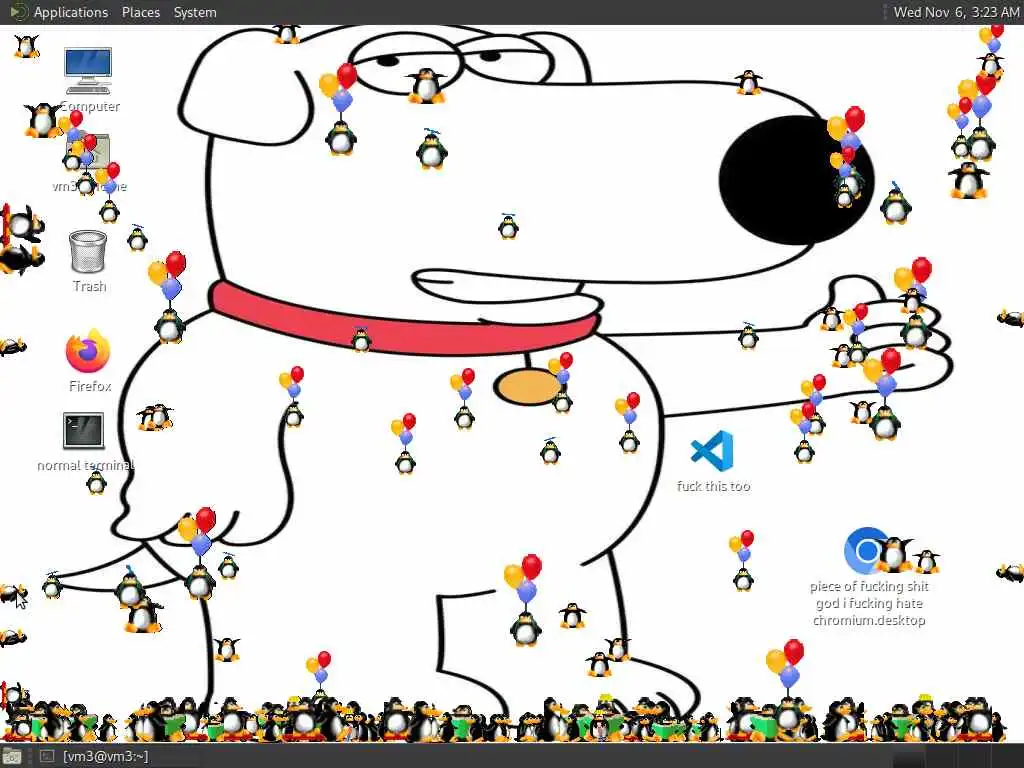Click the 'Firefox' icon label
Image resolution: width=1024 pixels, height=768 pixels.
(90, 386)
